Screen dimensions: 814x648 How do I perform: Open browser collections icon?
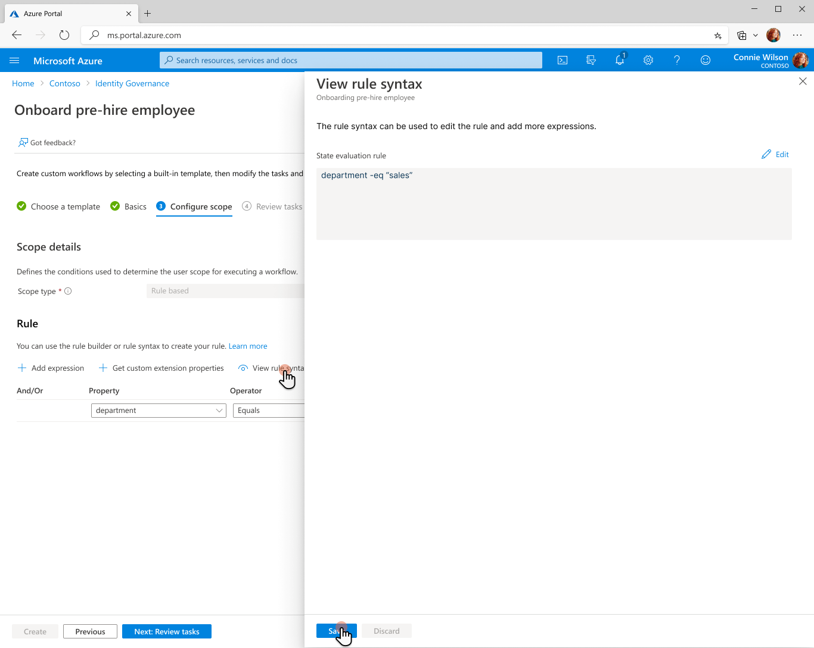742,35
